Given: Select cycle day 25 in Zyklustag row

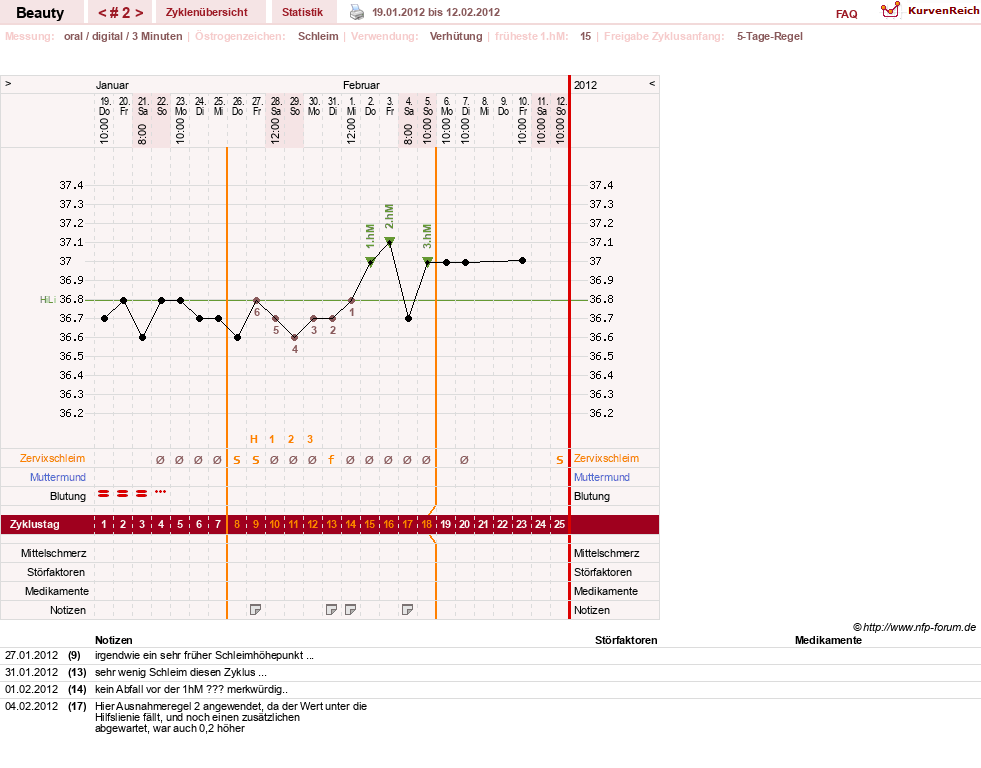Looking at the screenshot, I should [559, 524].
